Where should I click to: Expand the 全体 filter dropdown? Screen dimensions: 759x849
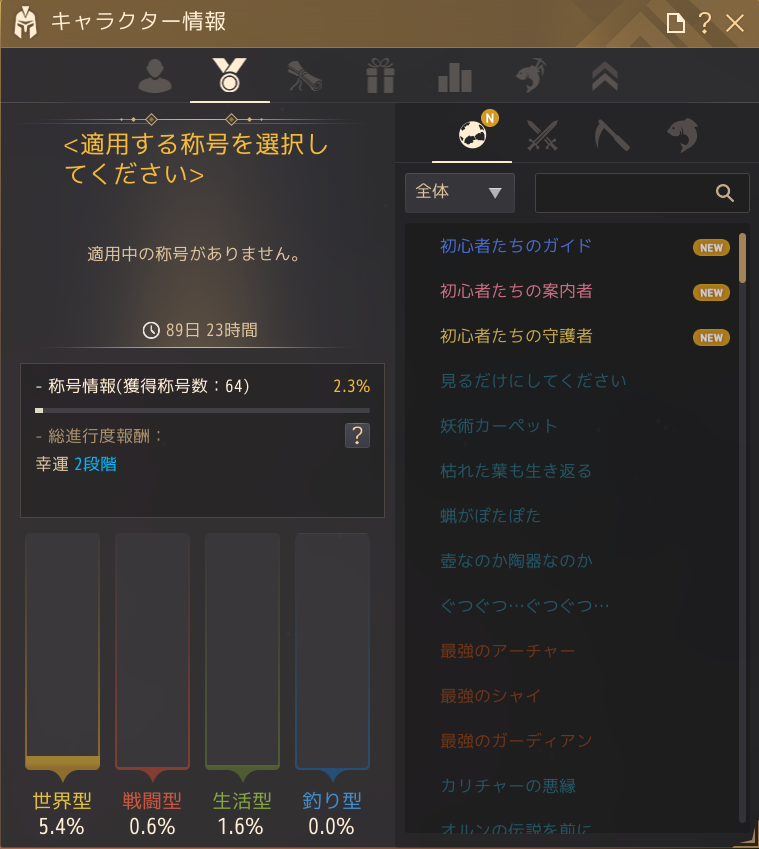click(460, 193)
